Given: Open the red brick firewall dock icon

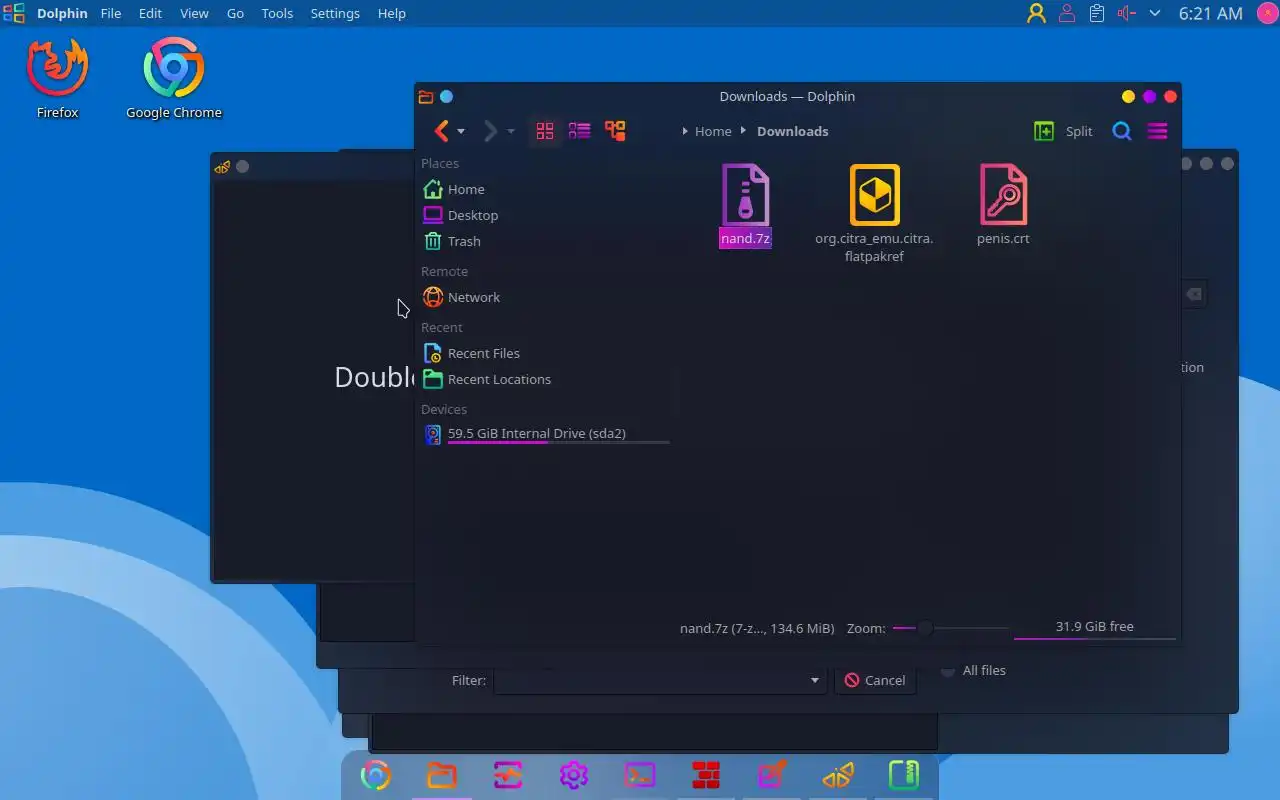Looking at the screenshot, I should point(706,775).
